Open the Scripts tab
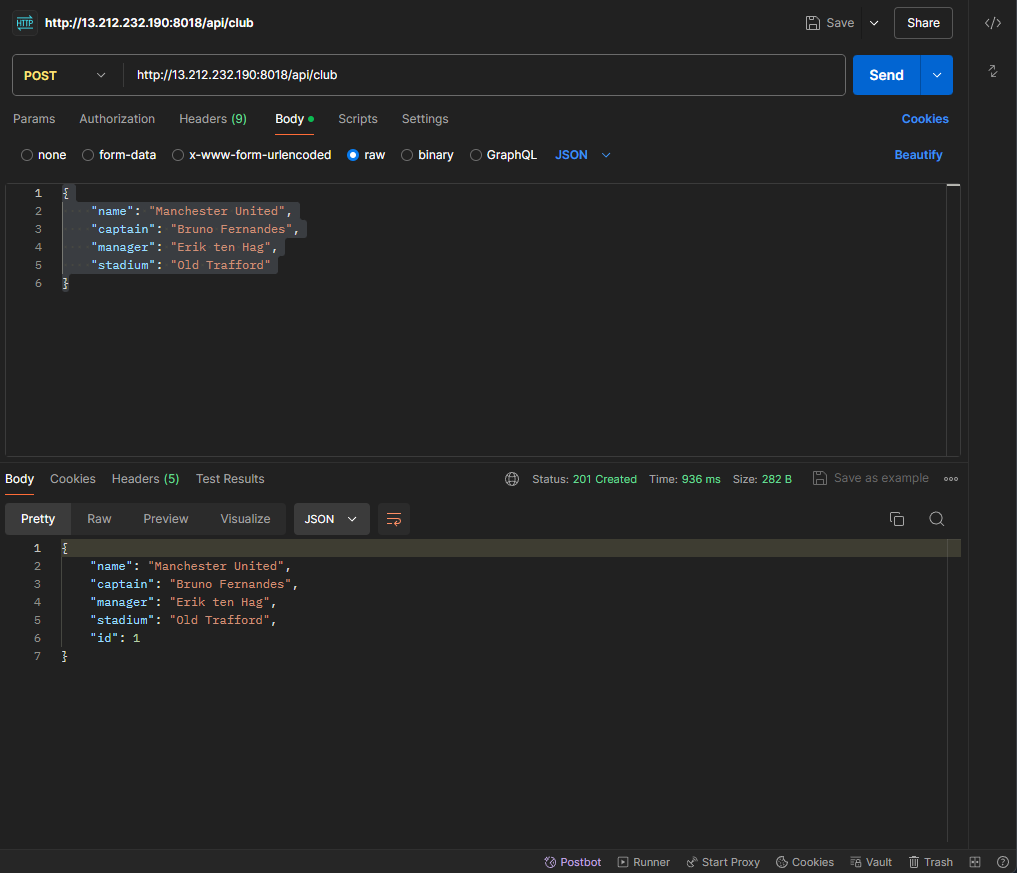The height and width of the screenshot is (873, 1017). (357, 119)
